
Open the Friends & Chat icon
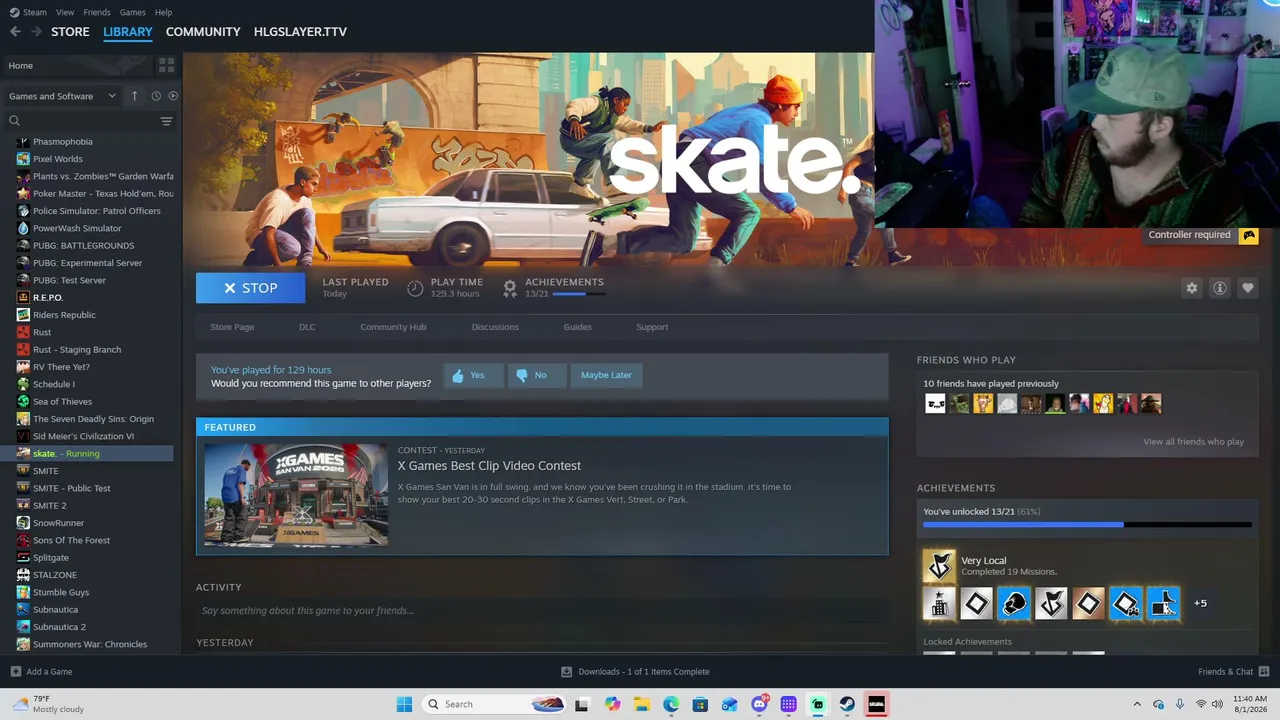(1264, 671)
